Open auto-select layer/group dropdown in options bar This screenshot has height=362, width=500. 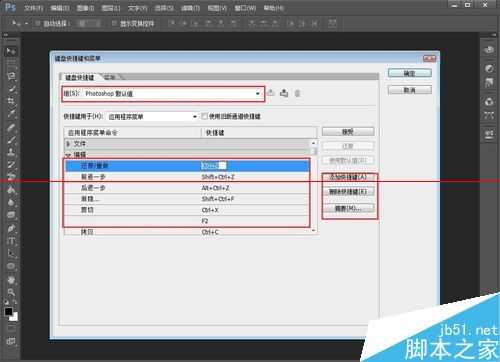pos(88,23)
